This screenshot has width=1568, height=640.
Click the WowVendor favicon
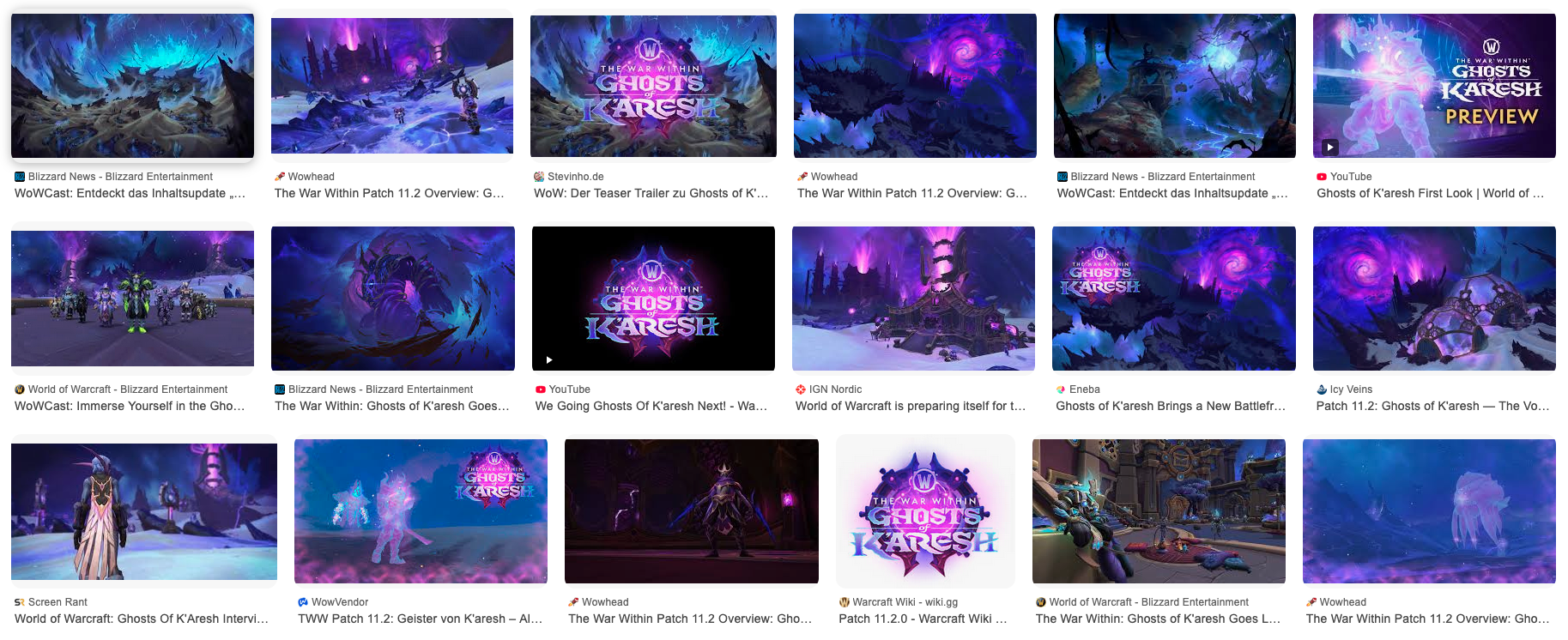pyautogui.click(x=303, y=602)
